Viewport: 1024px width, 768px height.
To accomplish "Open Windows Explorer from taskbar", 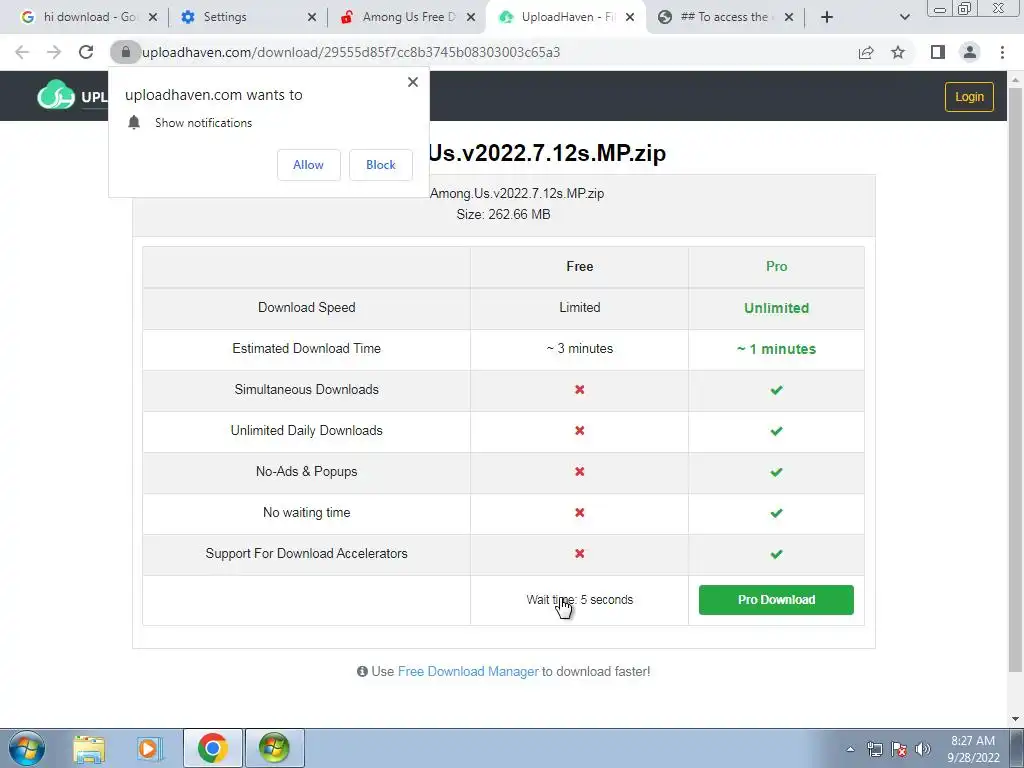I will pyautogui.click(x=89, y=748).
